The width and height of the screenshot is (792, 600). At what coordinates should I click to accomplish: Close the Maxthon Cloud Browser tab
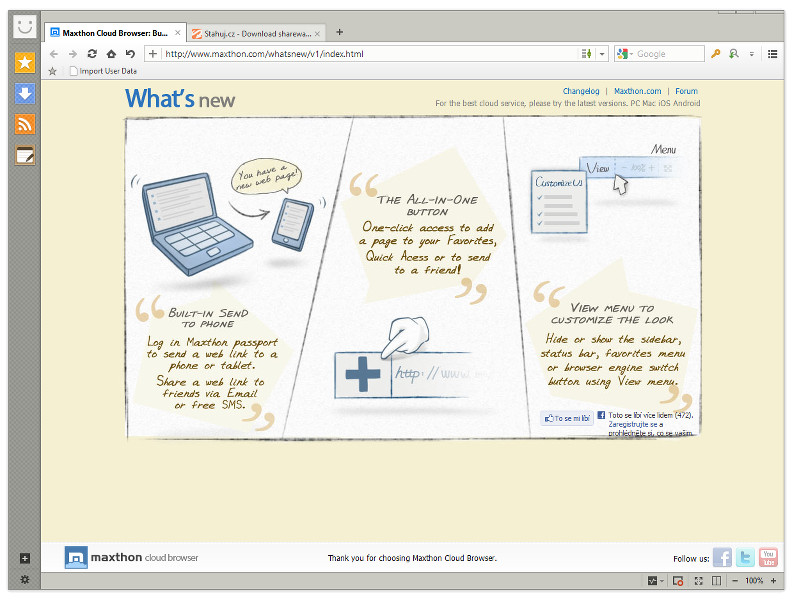click(x=178, y=33)
